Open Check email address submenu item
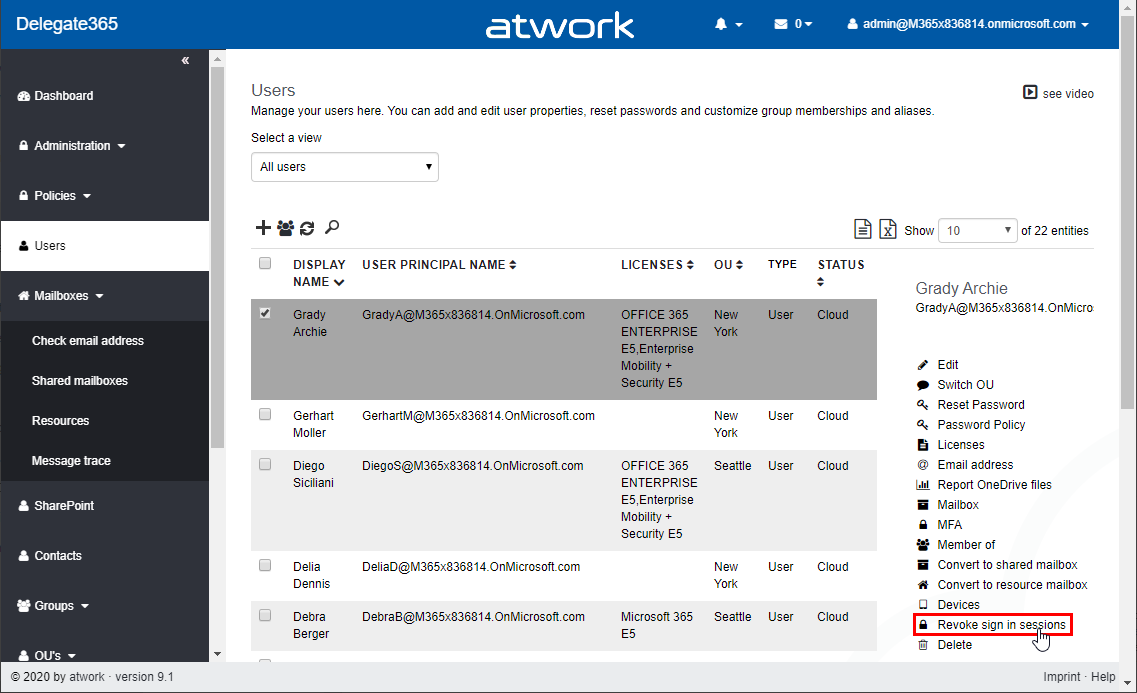This screenshot has height=693, width=1137. pos(88,341)
